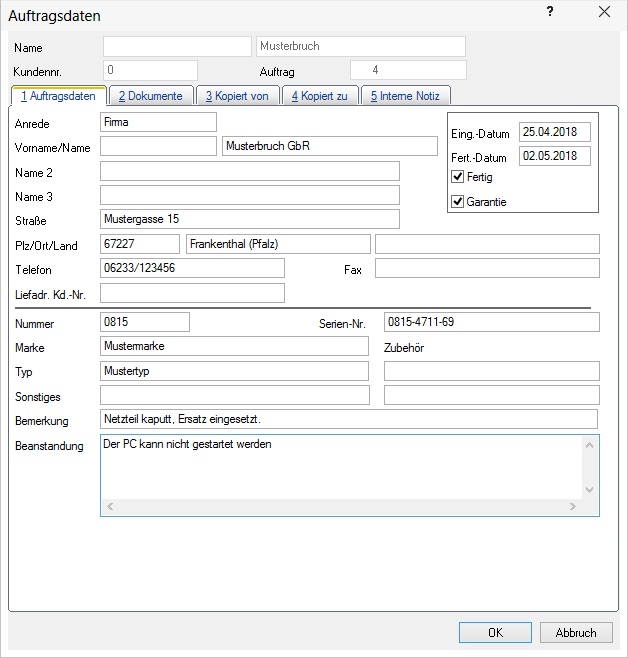Select the Serien-Nr. input field
This screenshot has height=658, width=628.
coord(491,322)
